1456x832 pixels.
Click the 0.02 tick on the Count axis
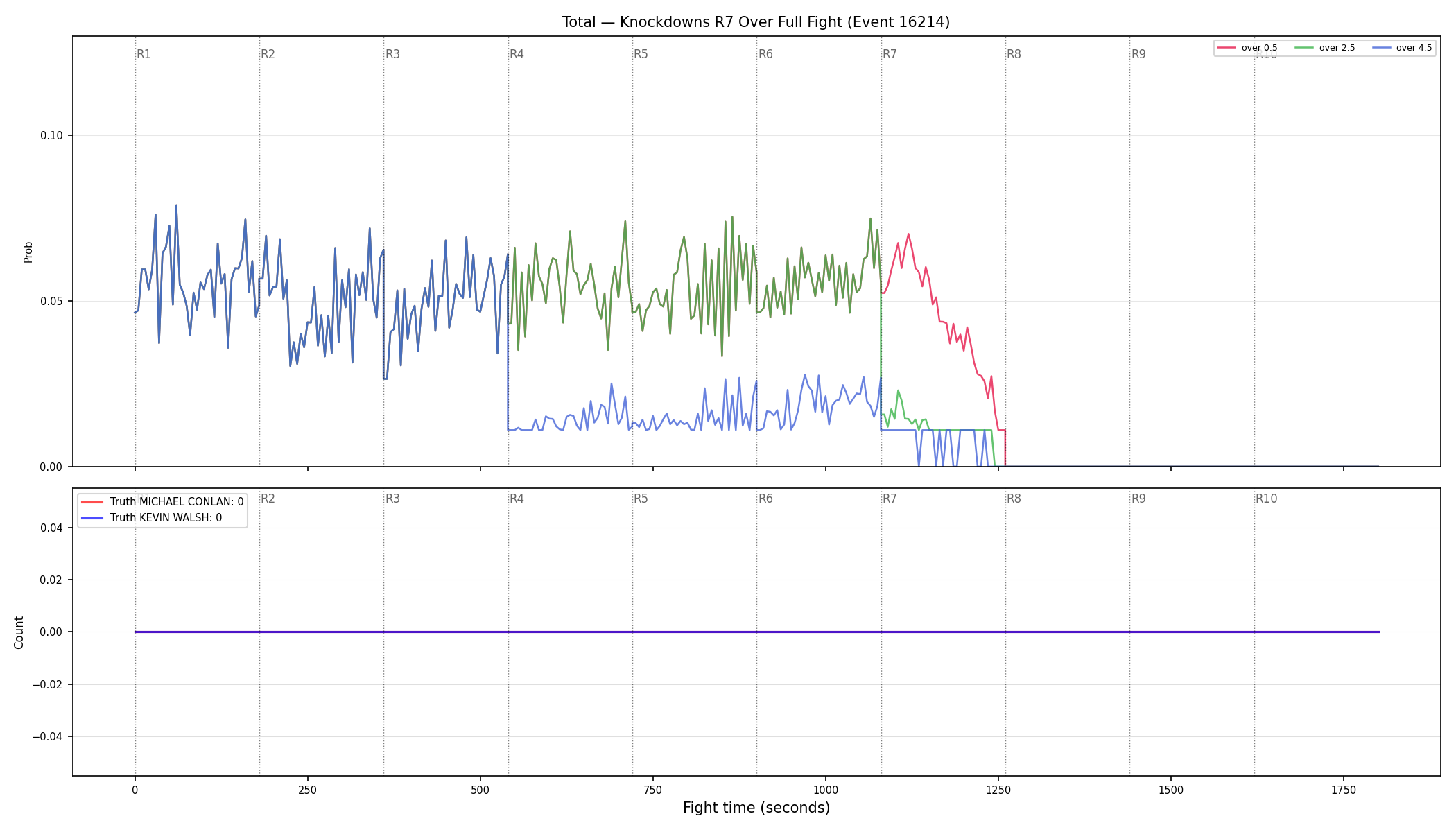[51, 580]
